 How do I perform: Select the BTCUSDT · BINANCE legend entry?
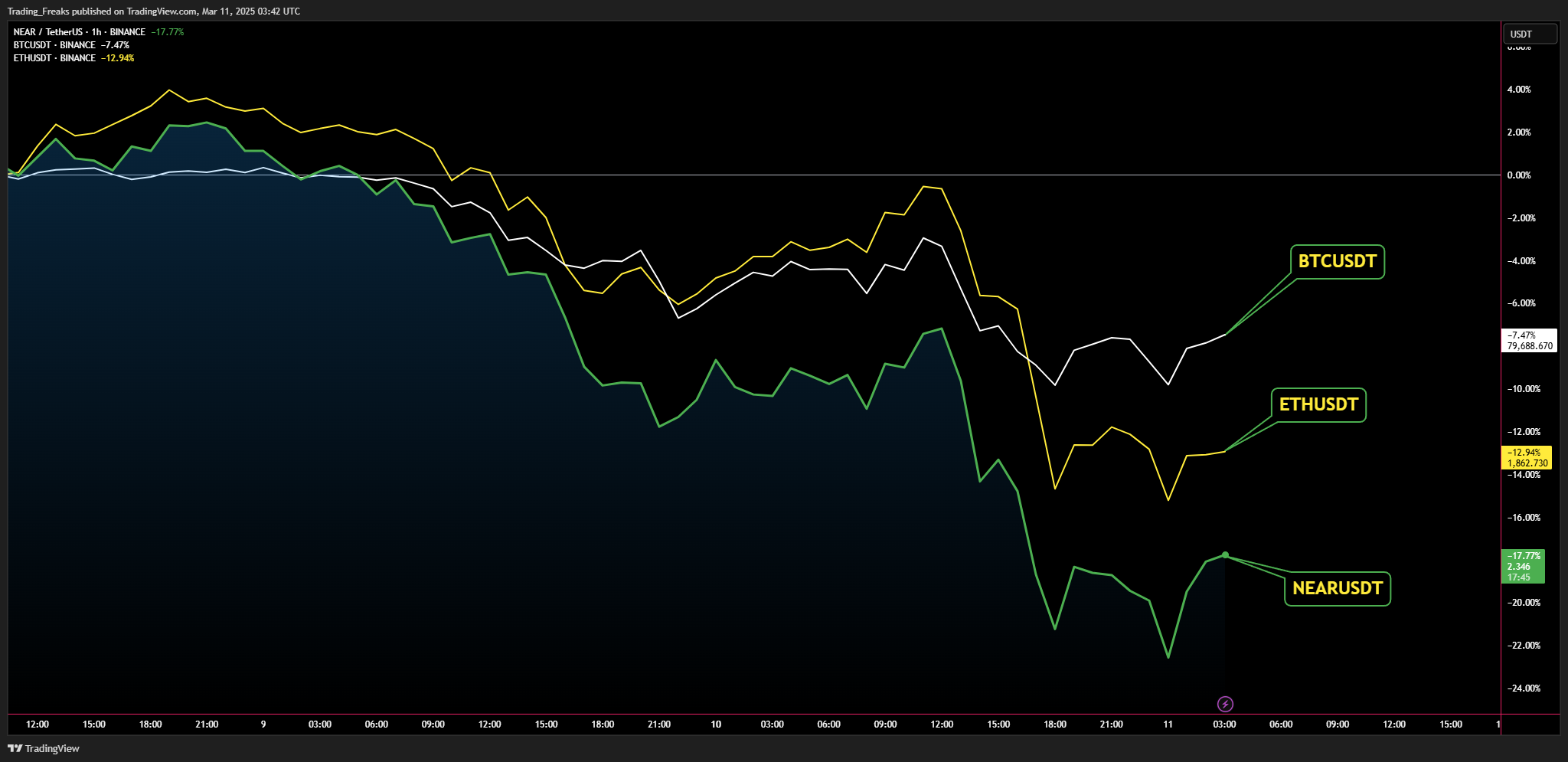click(54, 45)
